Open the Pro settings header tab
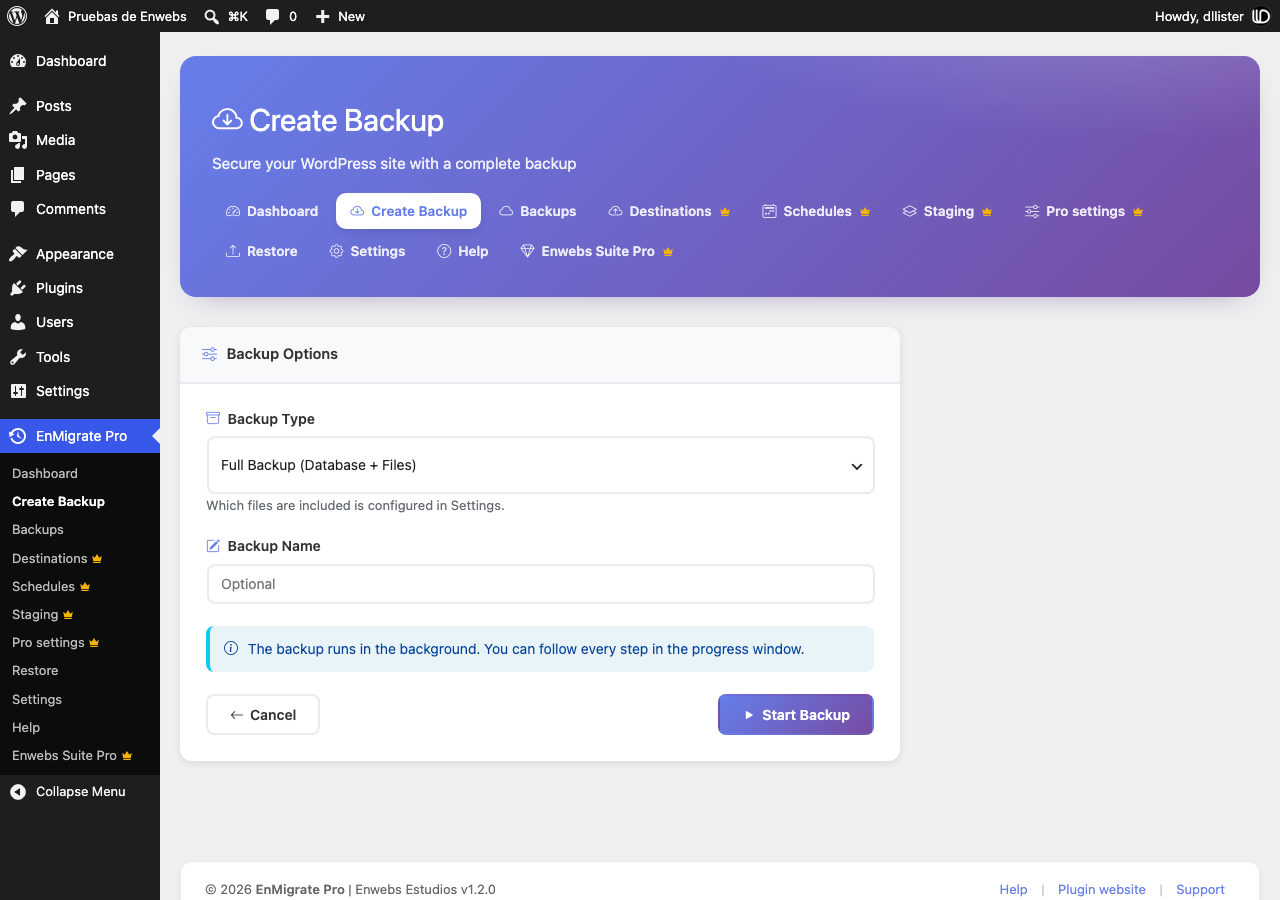The height and width of the screenshot is (900, 1280). pyautogui.click(x=1084, y=211)
